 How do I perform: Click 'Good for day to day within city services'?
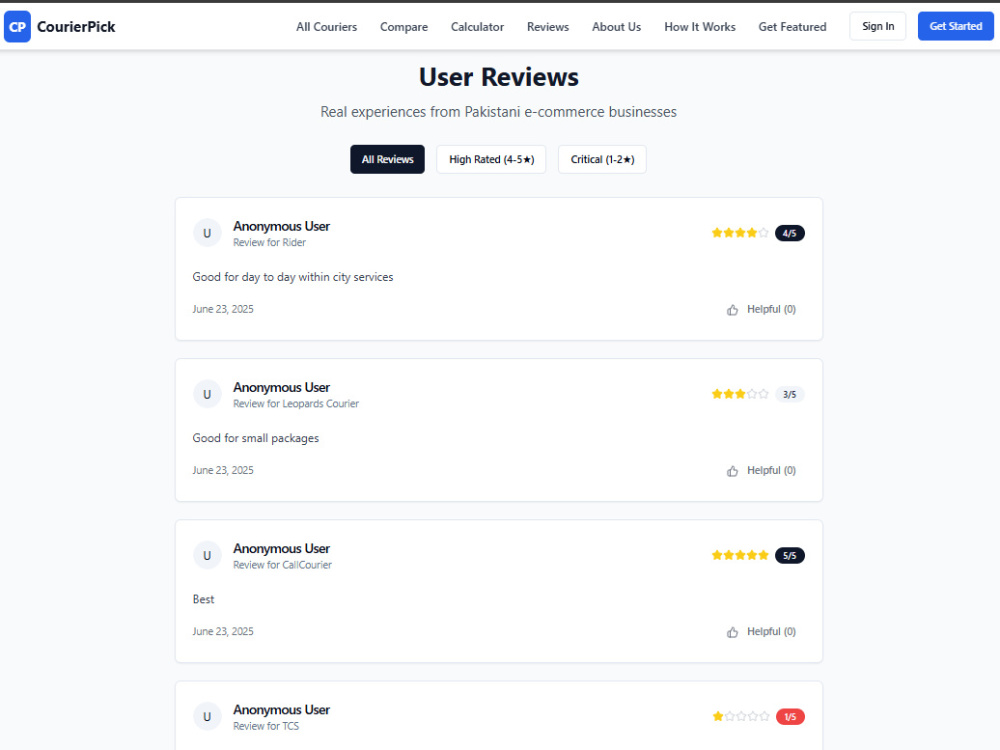coord(293,277)
